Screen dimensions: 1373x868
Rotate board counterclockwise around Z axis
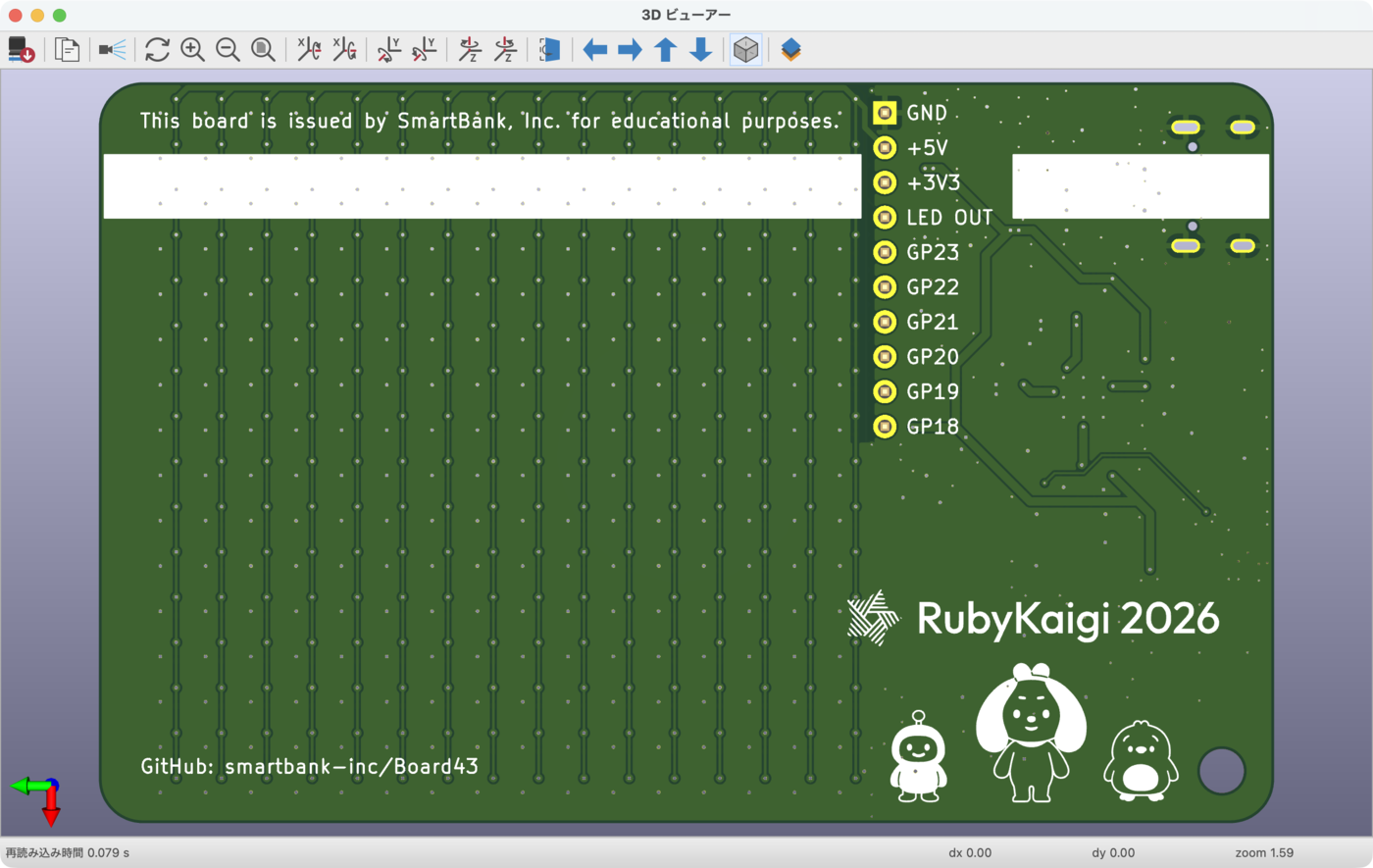(x=505, y=49)
